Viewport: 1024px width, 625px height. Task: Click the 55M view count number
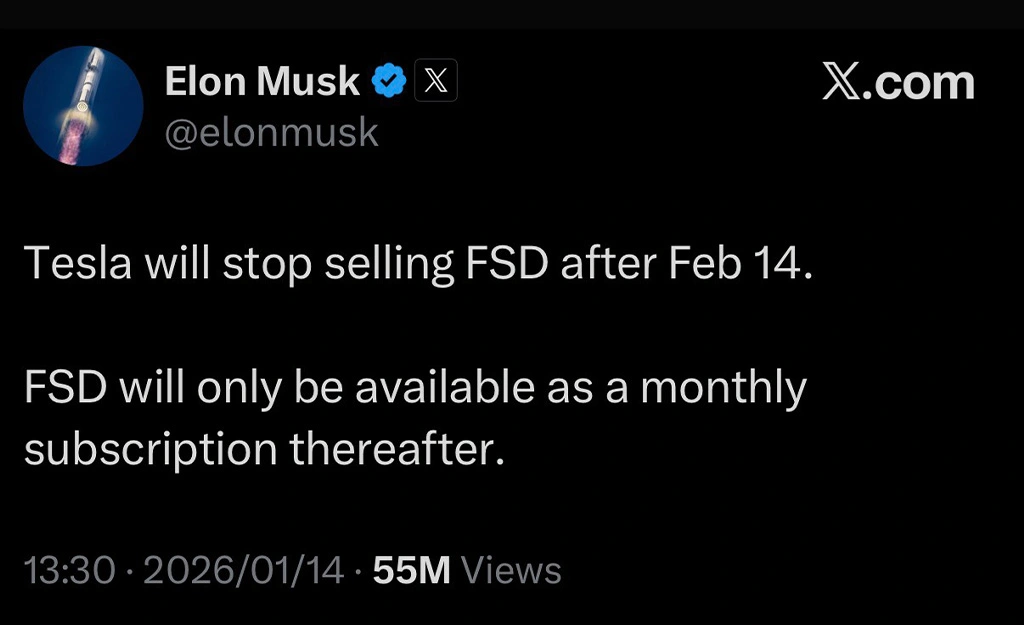[411, 571]
